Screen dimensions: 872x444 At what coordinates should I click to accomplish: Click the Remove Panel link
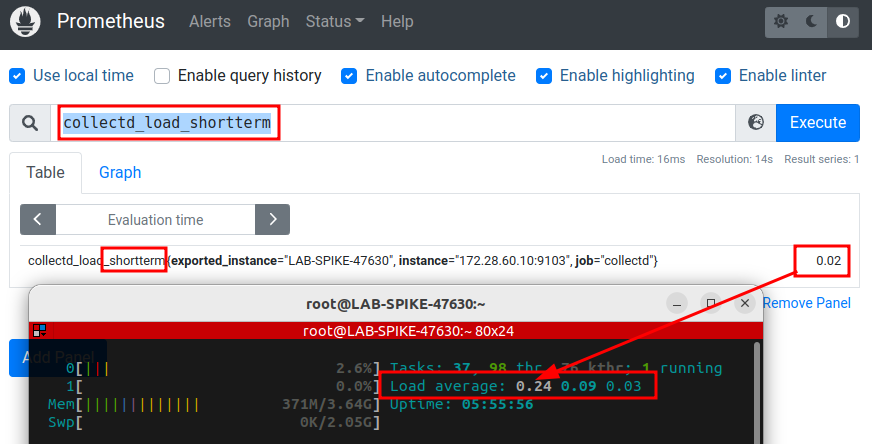click(806, 303)
